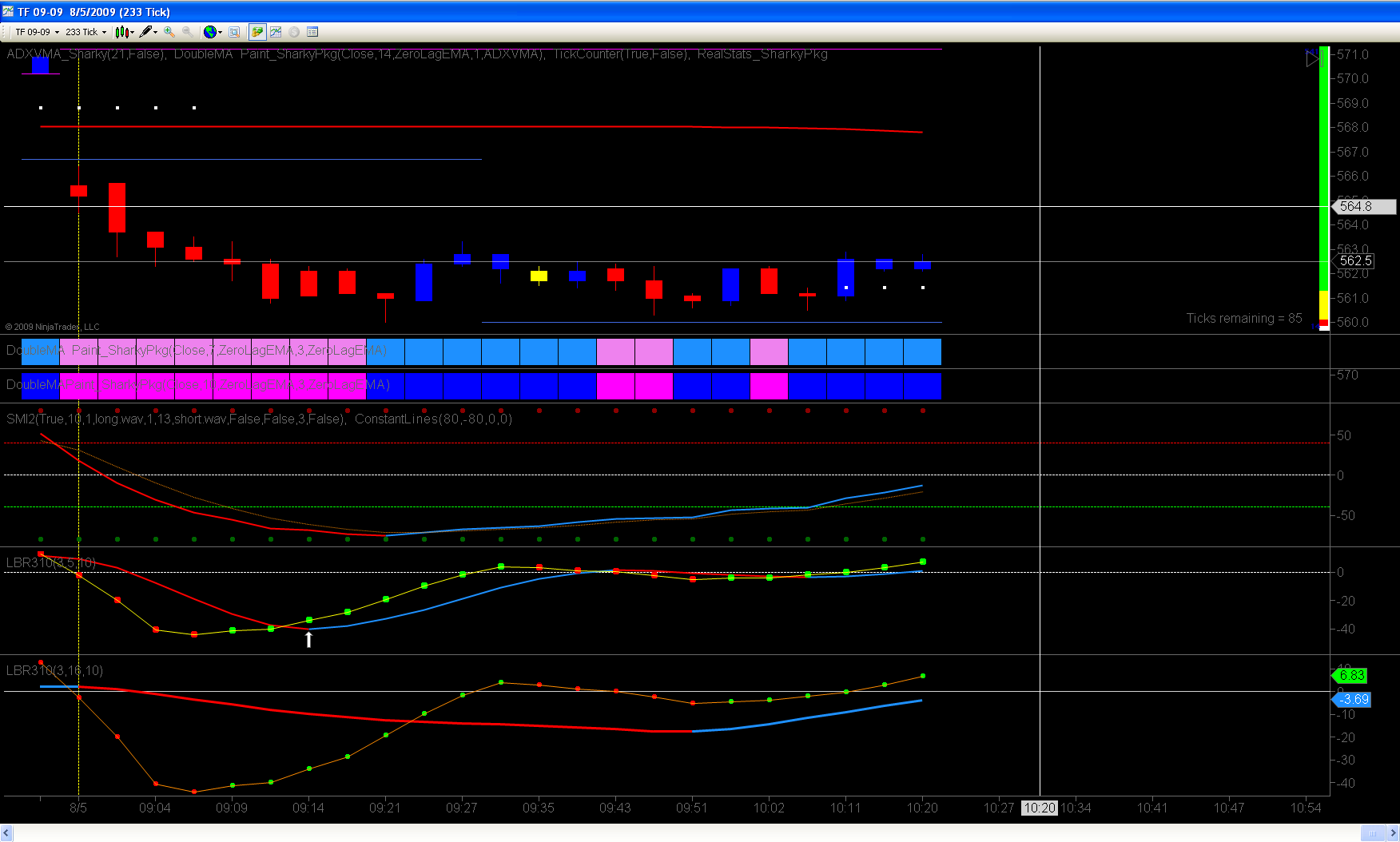Click the 09:04 time axis label

coord(155,808)
